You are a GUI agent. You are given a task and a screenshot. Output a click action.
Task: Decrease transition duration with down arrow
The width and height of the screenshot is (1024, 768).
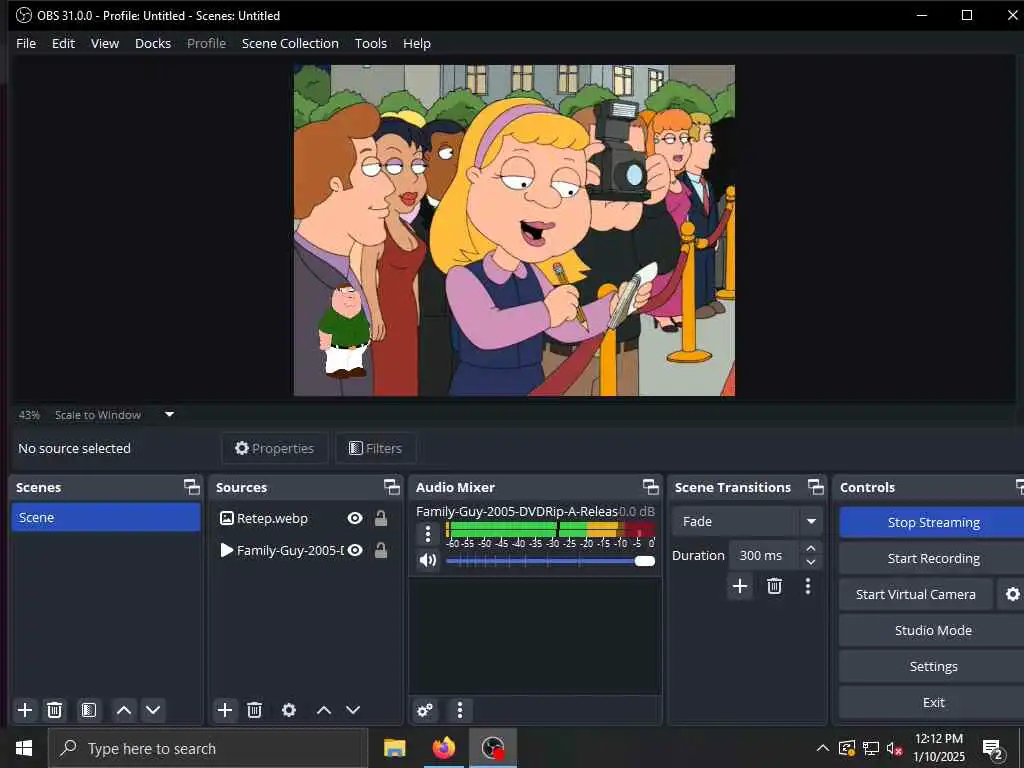[x=810, y=562]
